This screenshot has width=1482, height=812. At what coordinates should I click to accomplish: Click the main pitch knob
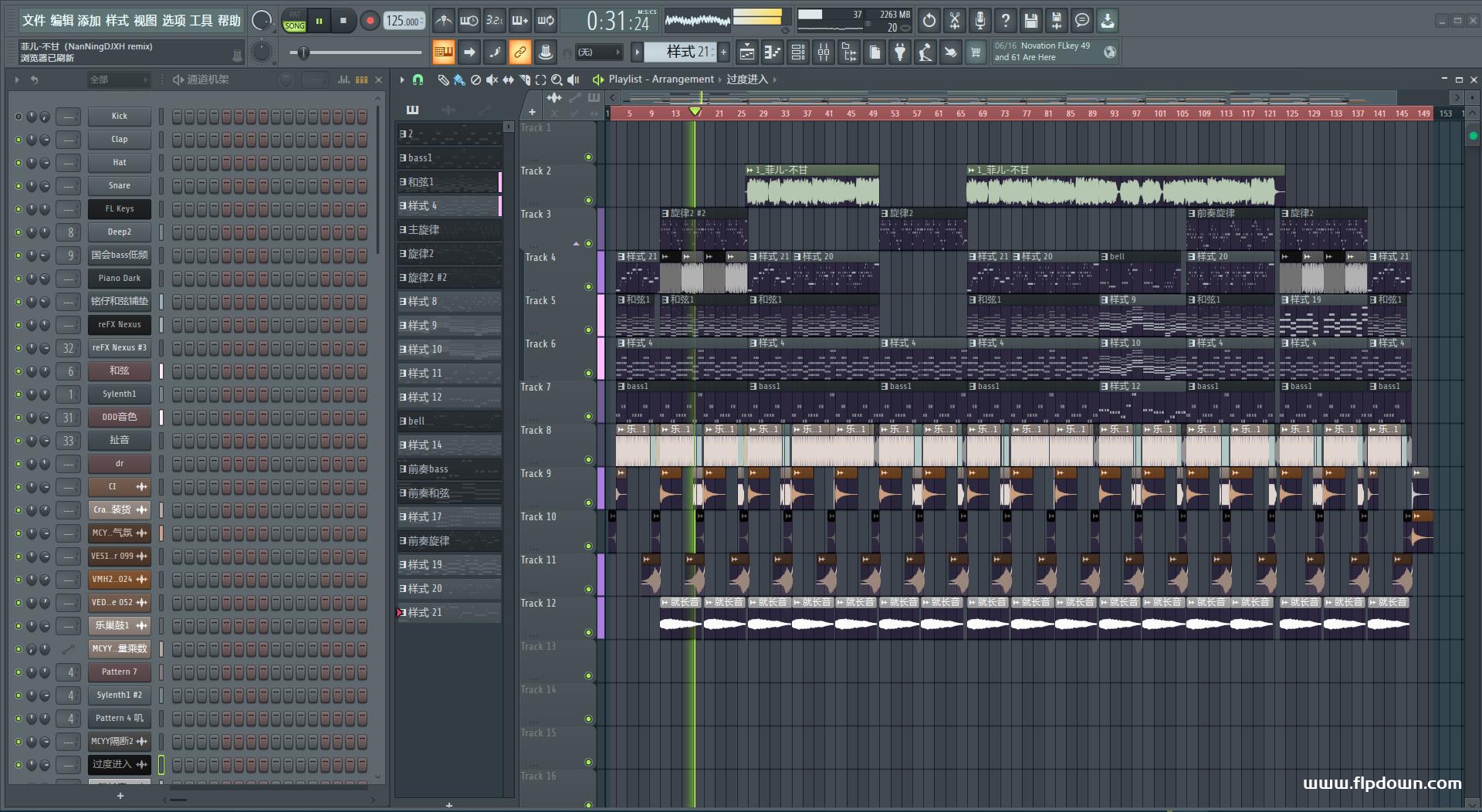262,52
